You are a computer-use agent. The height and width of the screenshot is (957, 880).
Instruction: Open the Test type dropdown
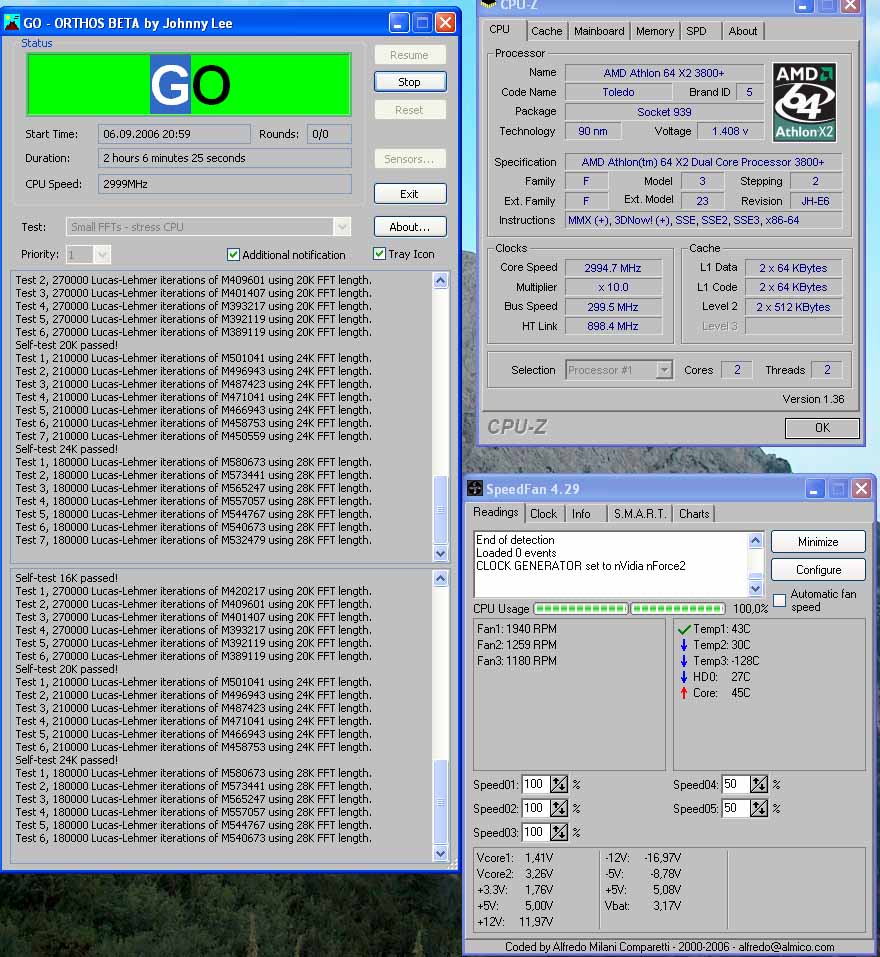point(342,227)
